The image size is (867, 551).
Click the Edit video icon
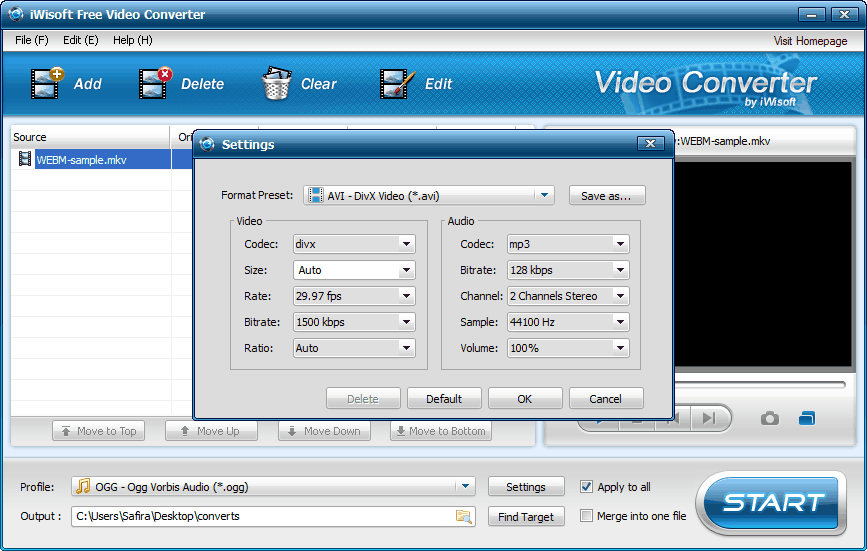point(397,83)
